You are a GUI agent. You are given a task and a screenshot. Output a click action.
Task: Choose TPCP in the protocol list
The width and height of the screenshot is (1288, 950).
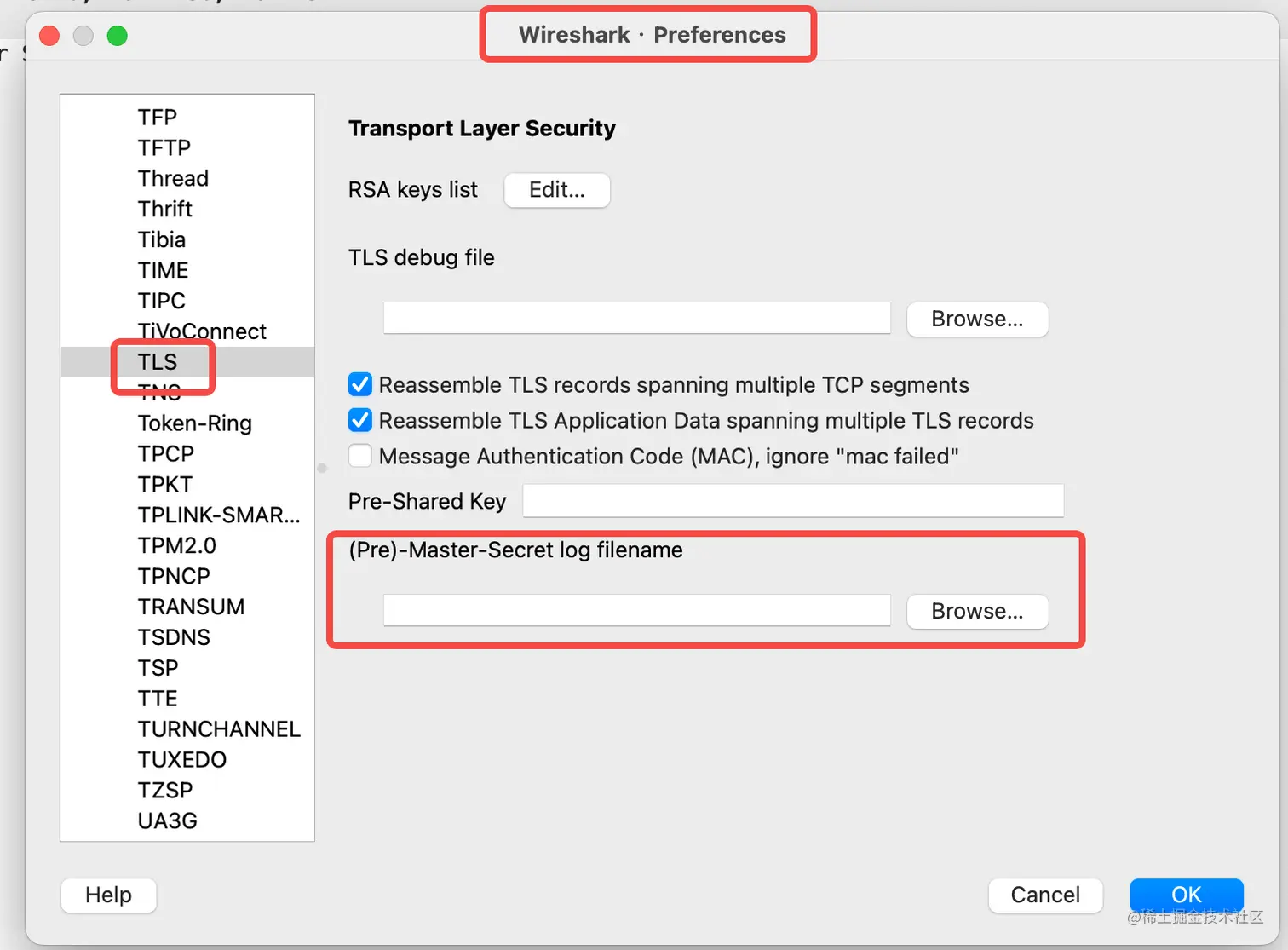click(x=187, y=453)
